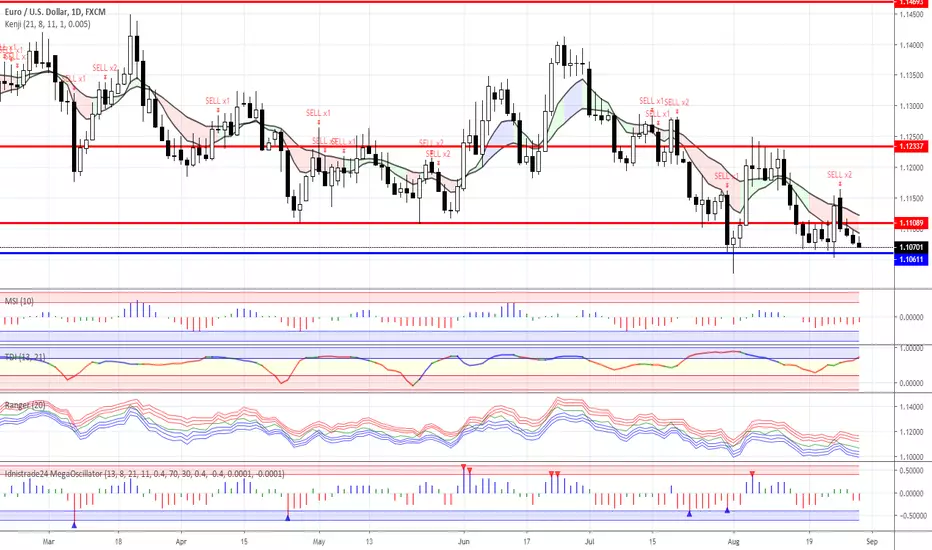Click the May label on time axis

coord(319,542)
